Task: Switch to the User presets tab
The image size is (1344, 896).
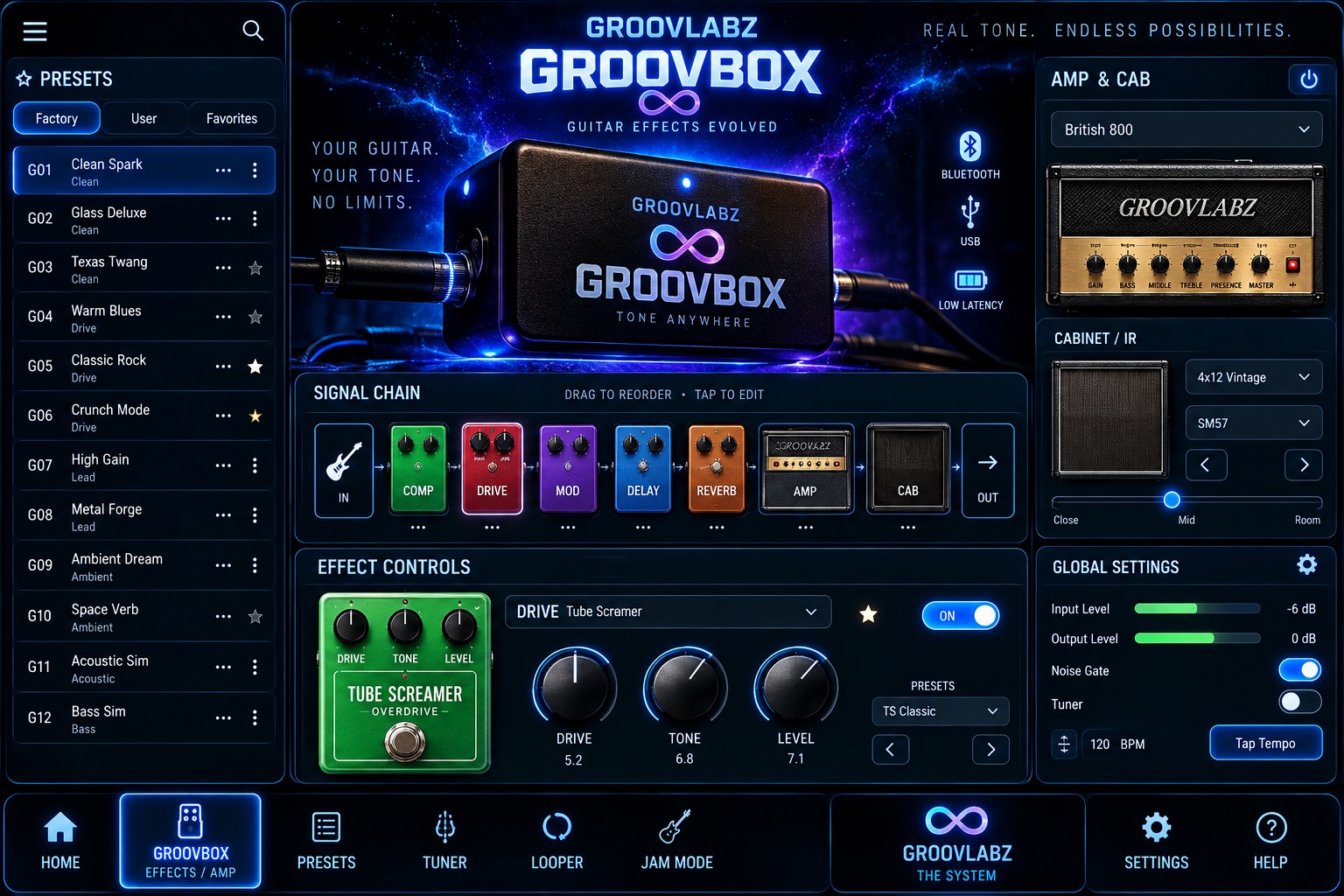Action: tap(144, 118)
